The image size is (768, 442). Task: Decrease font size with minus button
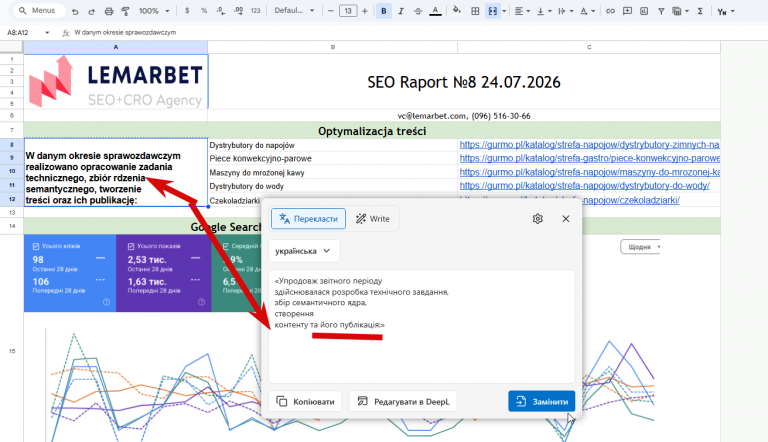pyautogui.click(x=331, y=11)
